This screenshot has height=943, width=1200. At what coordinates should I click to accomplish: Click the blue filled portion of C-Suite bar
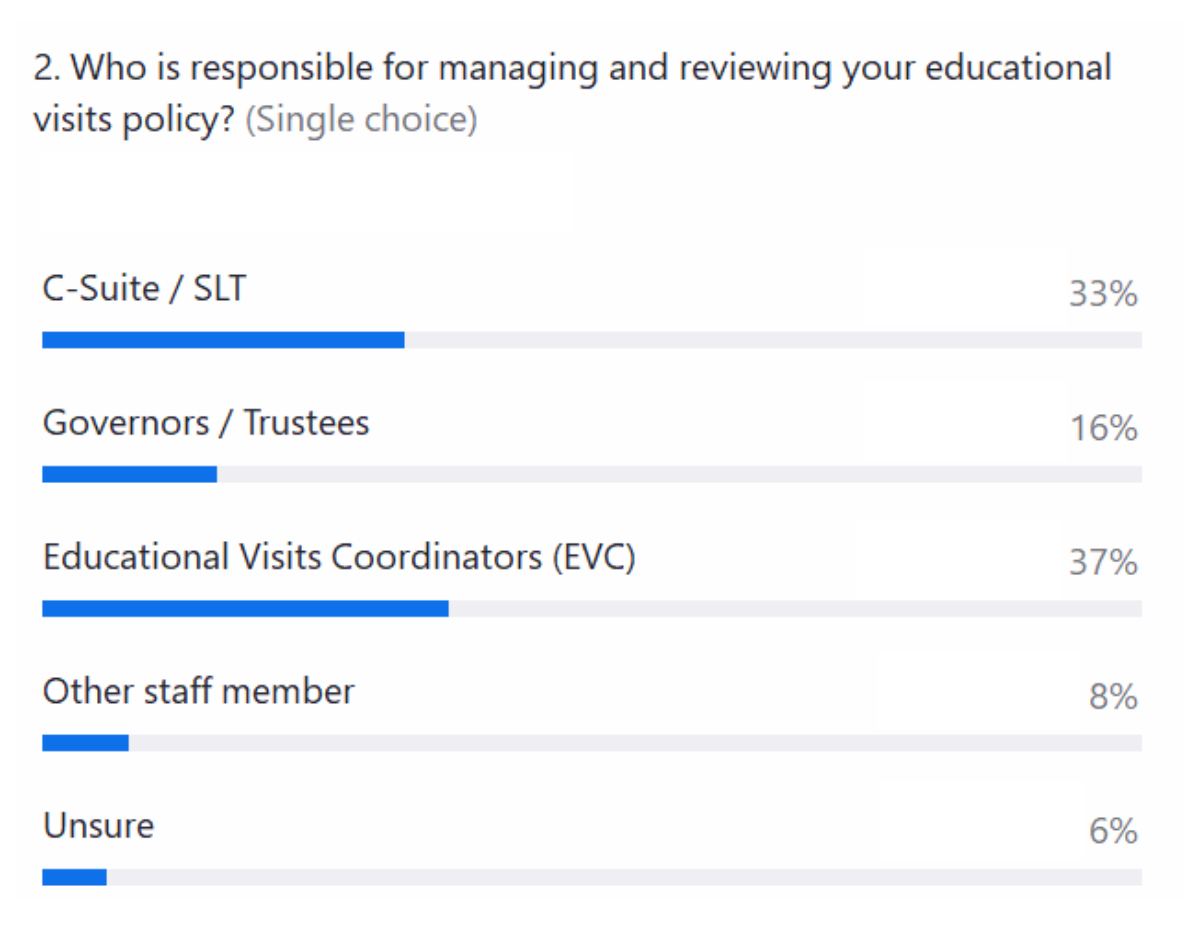pyautogui.click(x=223, y=340)
